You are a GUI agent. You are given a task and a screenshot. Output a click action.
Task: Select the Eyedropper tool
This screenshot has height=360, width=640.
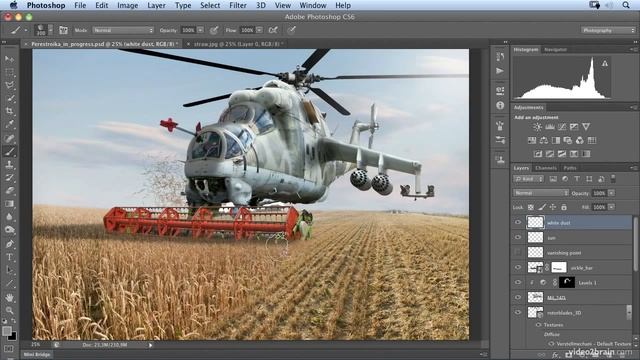[9, 124]
